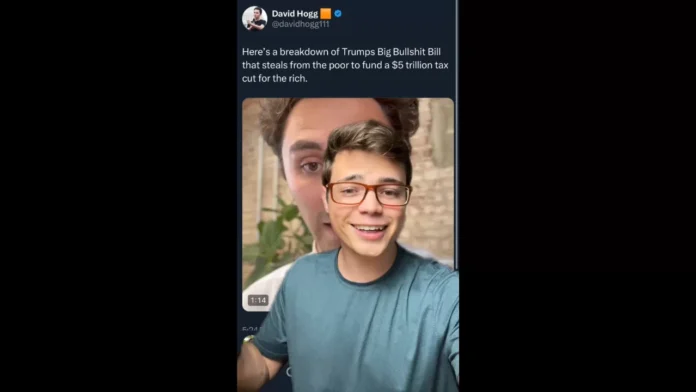The image size is (696, 392).
Task: Open the @davidhogg111 handle link
Action: tap(301, 24)
